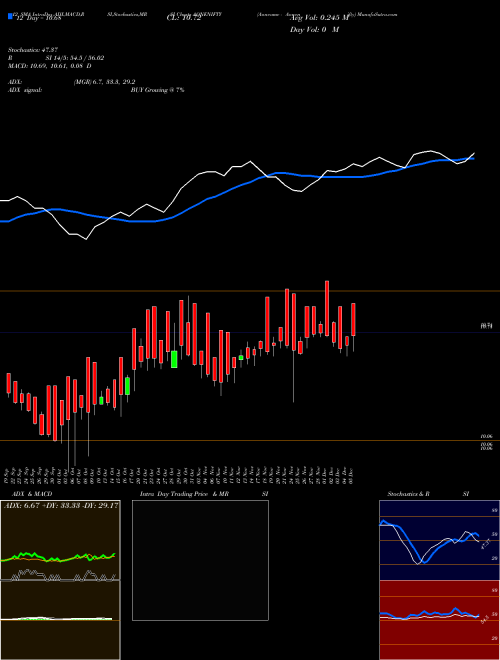Click the ADX & MACD indicator chart

pos(60,580)
